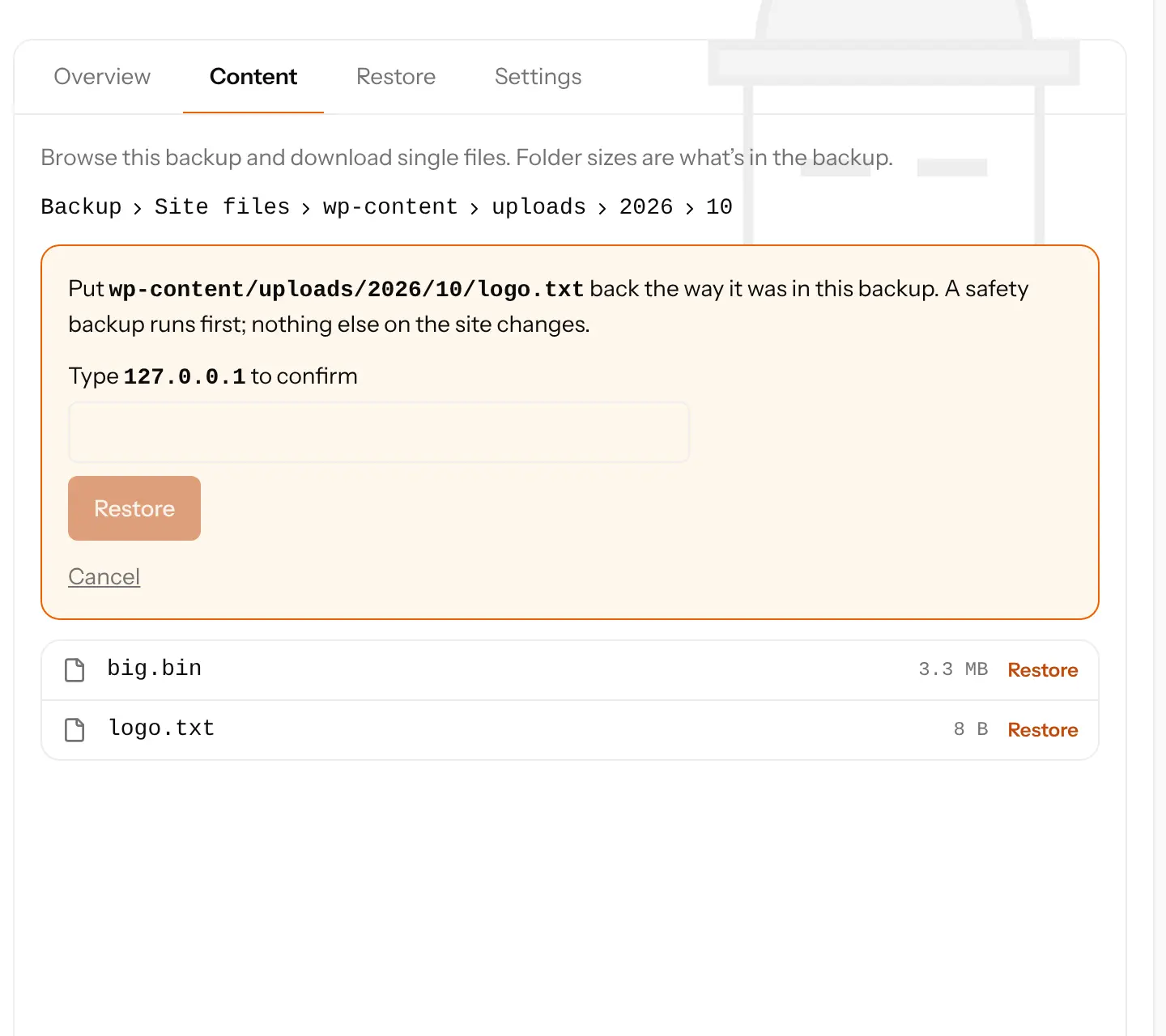
Task: Navigate to Site files breadcrumb
Action: (x=222, y=207)
